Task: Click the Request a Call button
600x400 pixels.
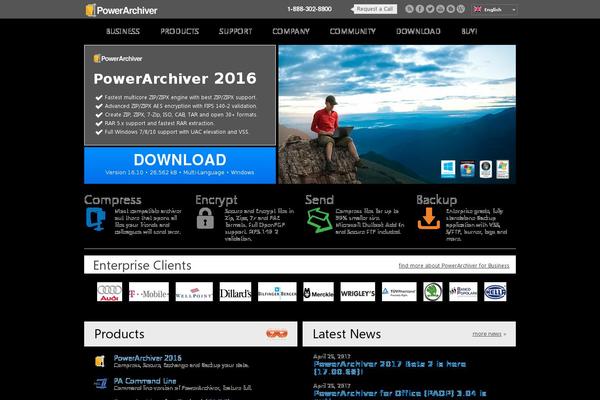Action: point(374,9)
